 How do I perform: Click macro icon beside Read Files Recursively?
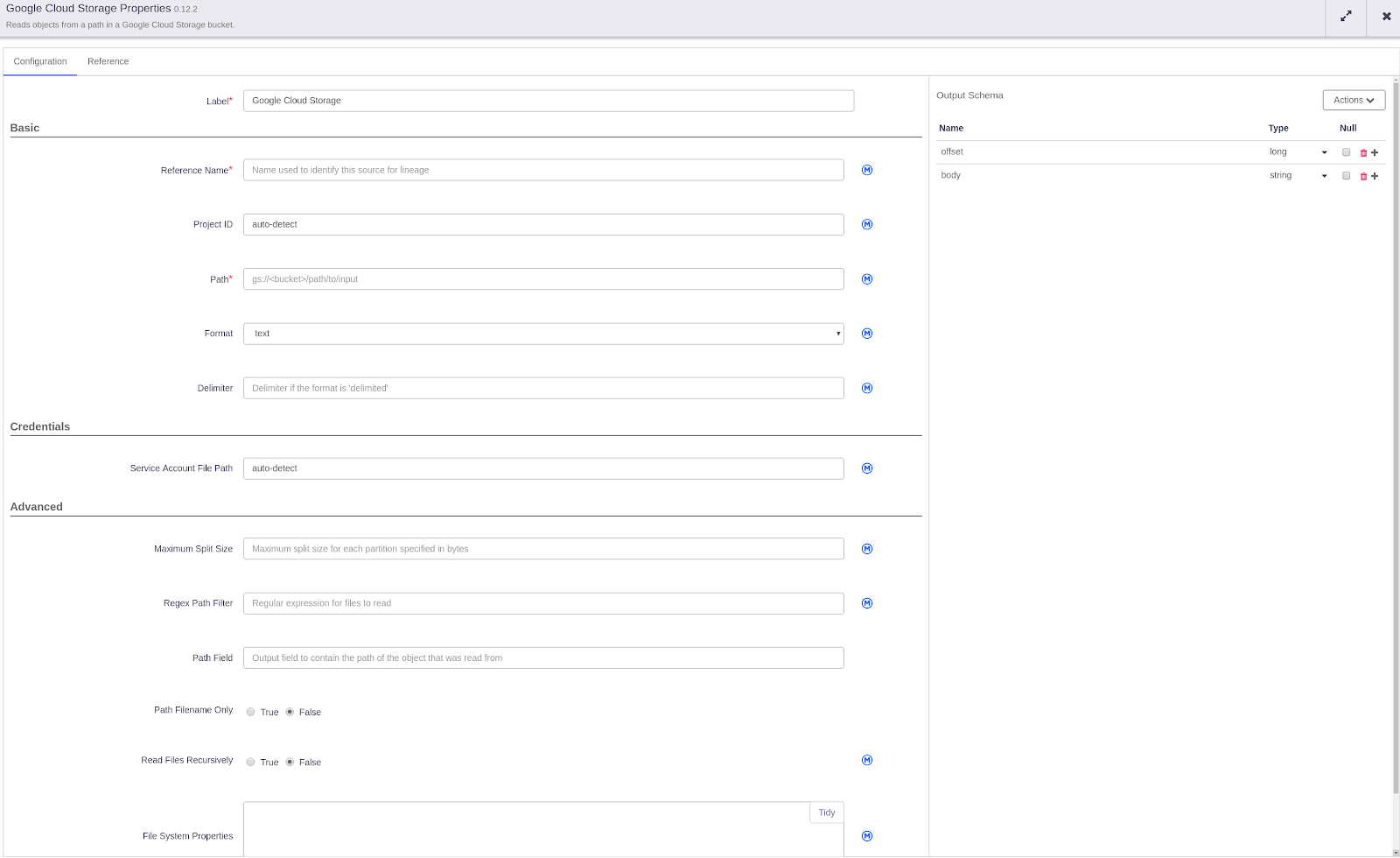click(867, 760)
